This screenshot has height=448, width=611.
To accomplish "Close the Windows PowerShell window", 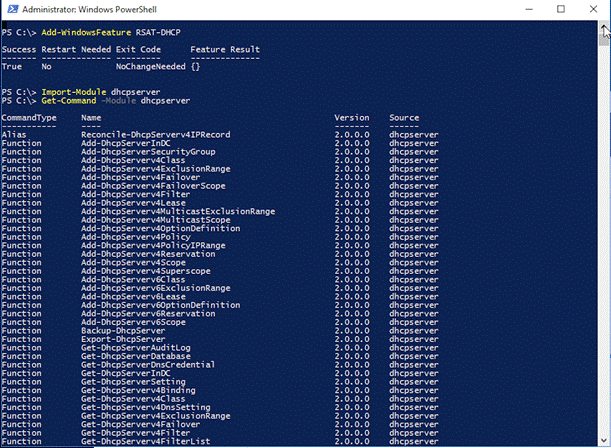I will click(593, 9).
